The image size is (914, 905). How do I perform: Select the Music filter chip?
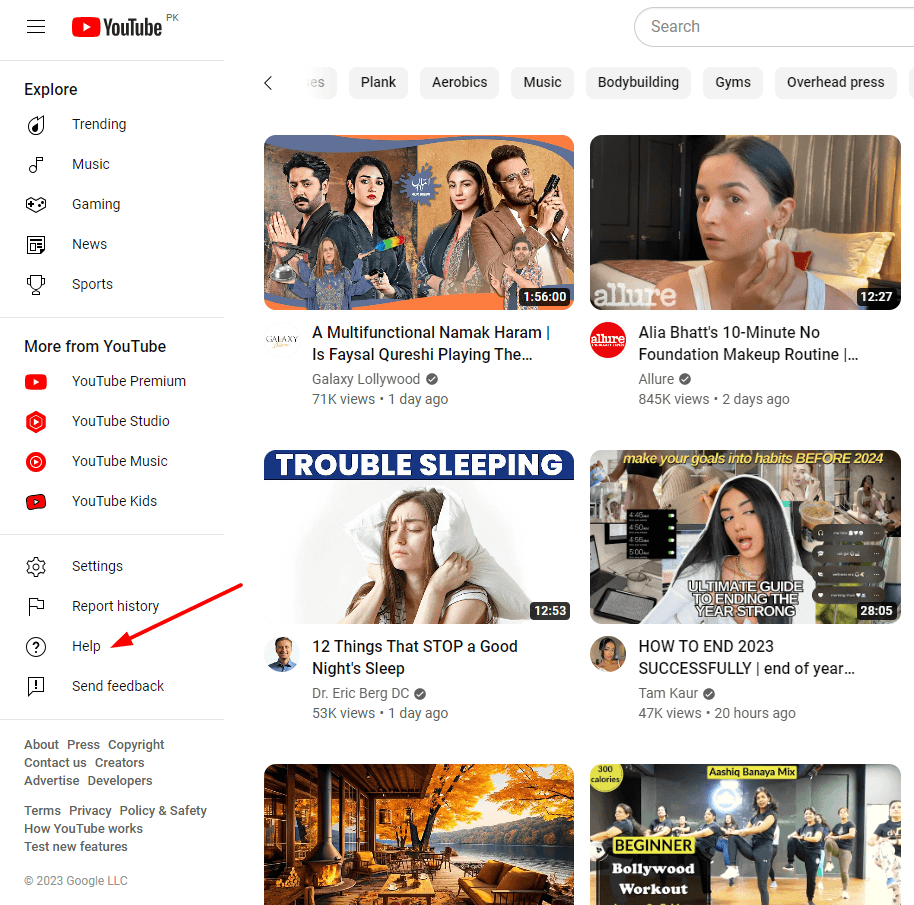[542, 82]
